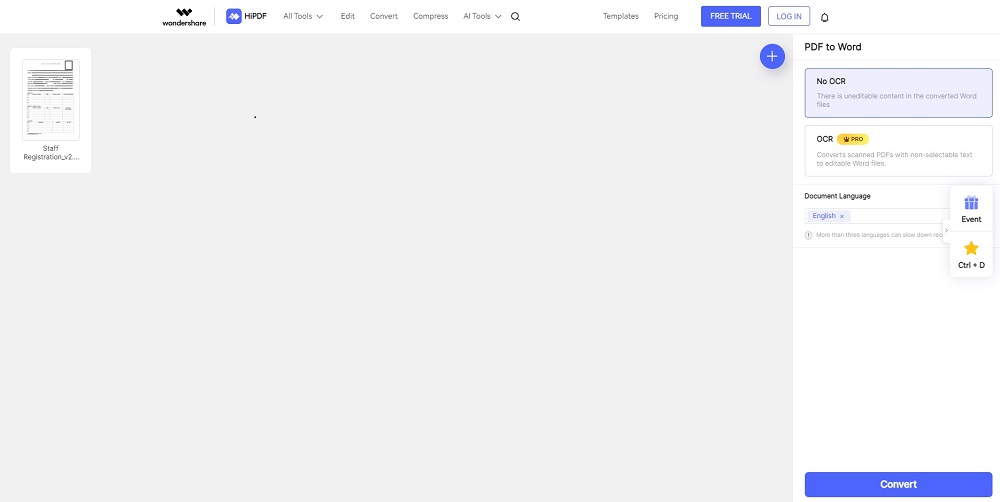The width and height of the screenshot is (1000, 502).
Task: Expand the AI Tools menu
Action: [x=482, y=17]
